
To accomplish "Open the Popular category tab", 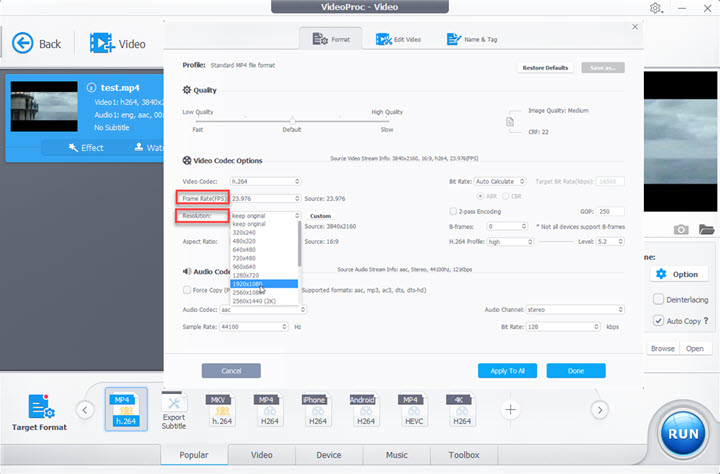I will pyautogui.click(x=194, y=455).
